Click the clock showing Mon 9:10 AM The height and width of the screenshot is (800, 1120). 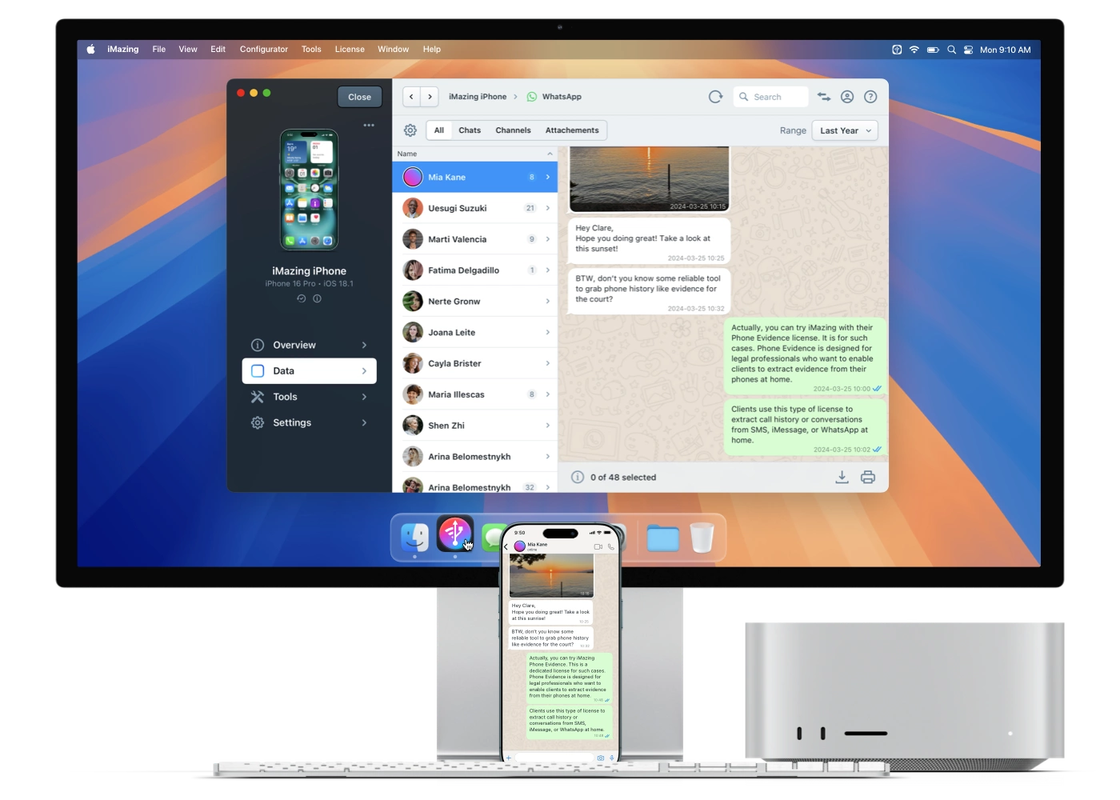tap(1005, 49)
